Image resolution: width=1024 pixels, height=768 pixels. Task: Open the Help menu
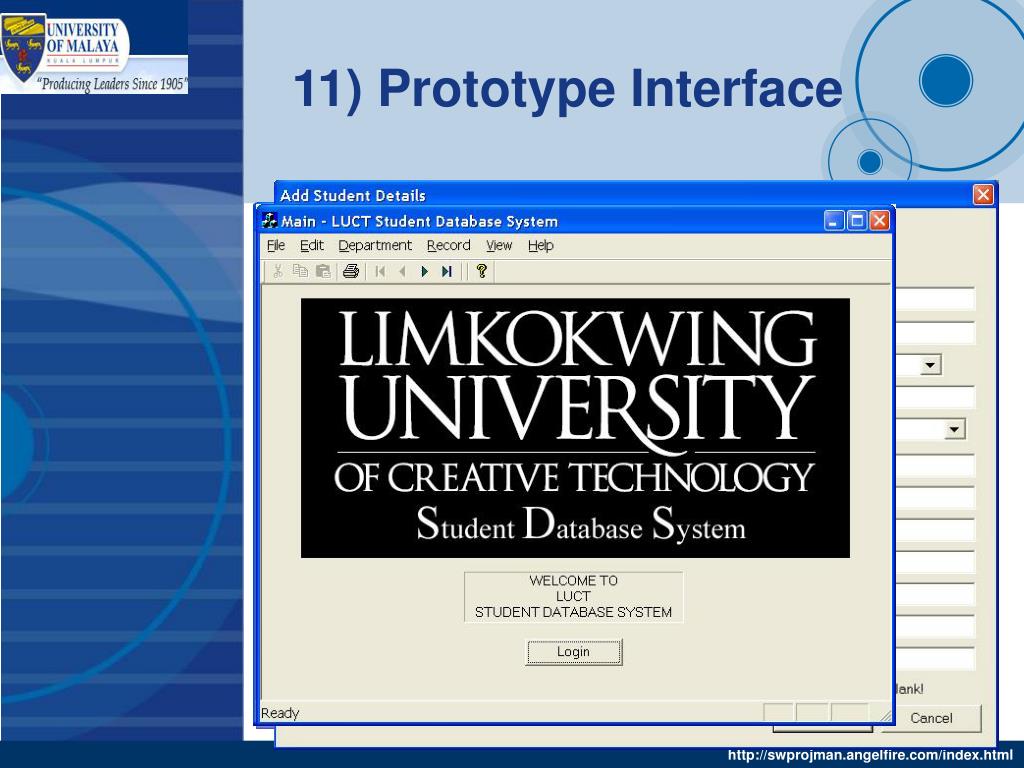541,246
